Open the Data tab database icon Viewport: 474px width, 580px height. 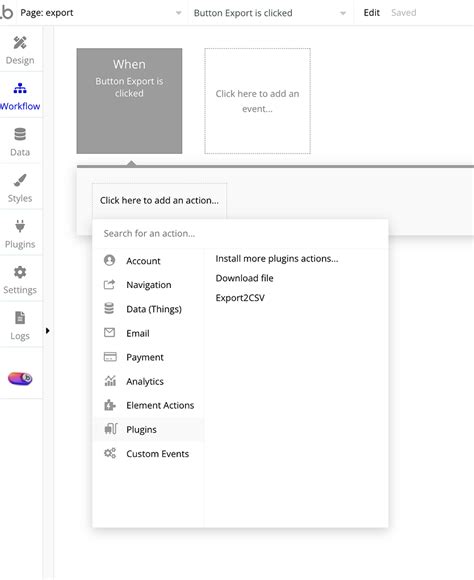(20, 134)
